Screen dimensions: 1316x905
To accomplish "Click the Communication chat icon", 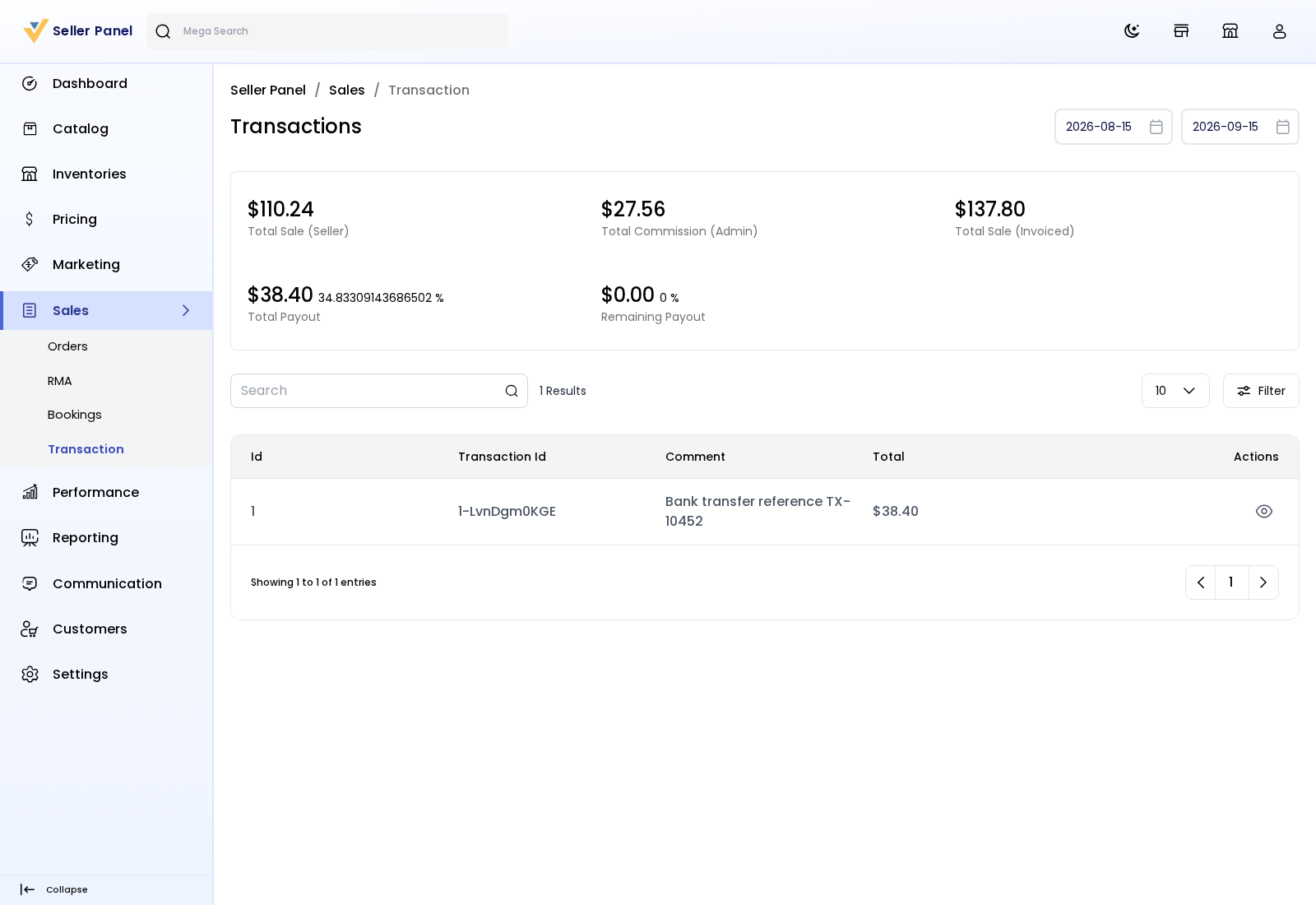I will 30,584.
